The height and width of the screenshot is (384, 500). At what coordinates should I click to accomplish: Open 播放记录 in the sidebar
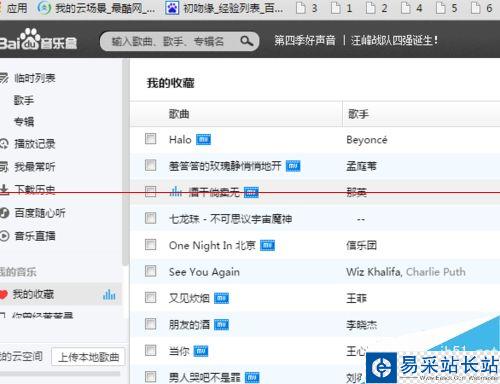click(x=34, y=144)
